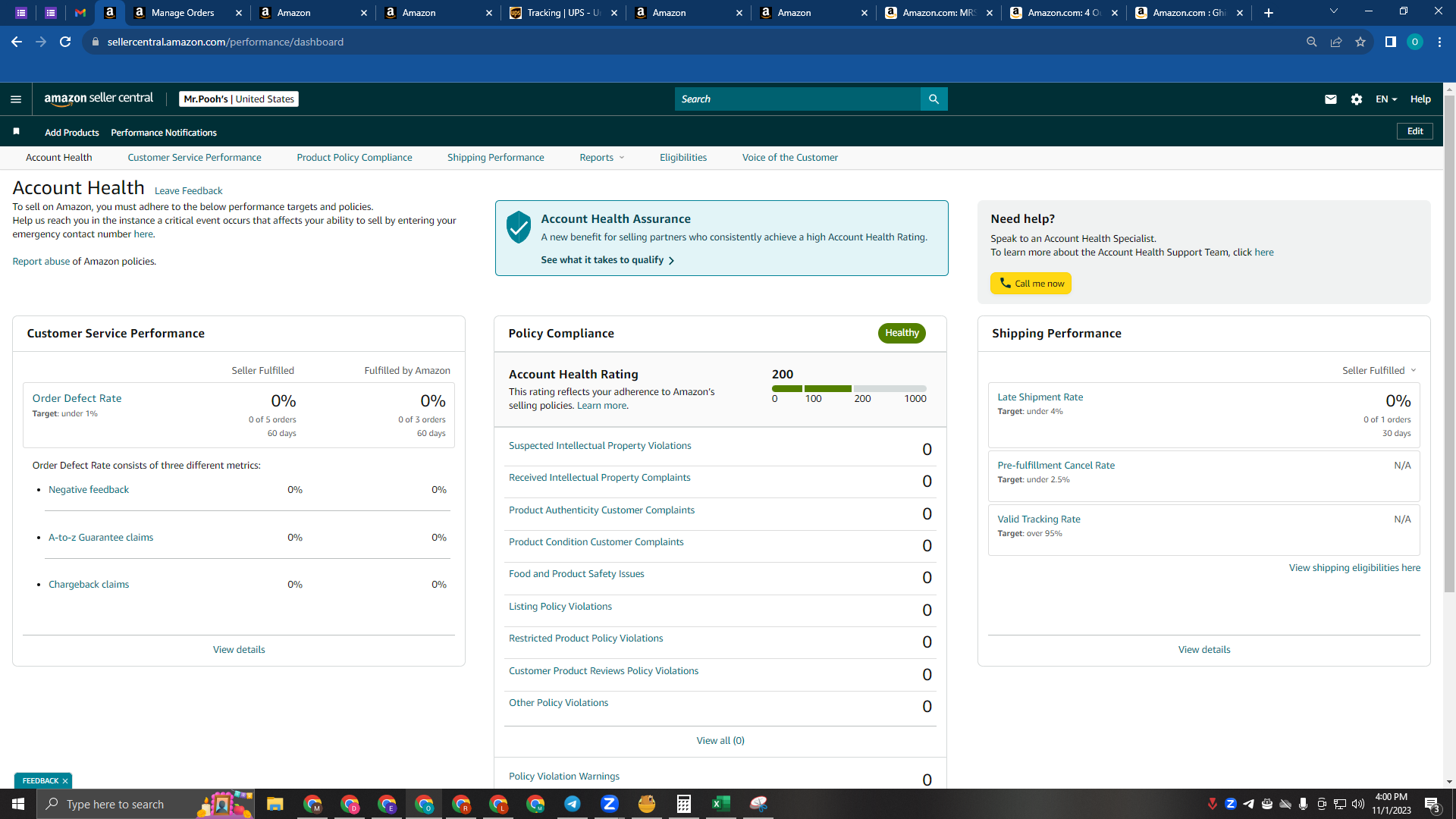Screen dimensions: 1456x819
Task: Click the Report abuse link
Action: click(41, 262)
